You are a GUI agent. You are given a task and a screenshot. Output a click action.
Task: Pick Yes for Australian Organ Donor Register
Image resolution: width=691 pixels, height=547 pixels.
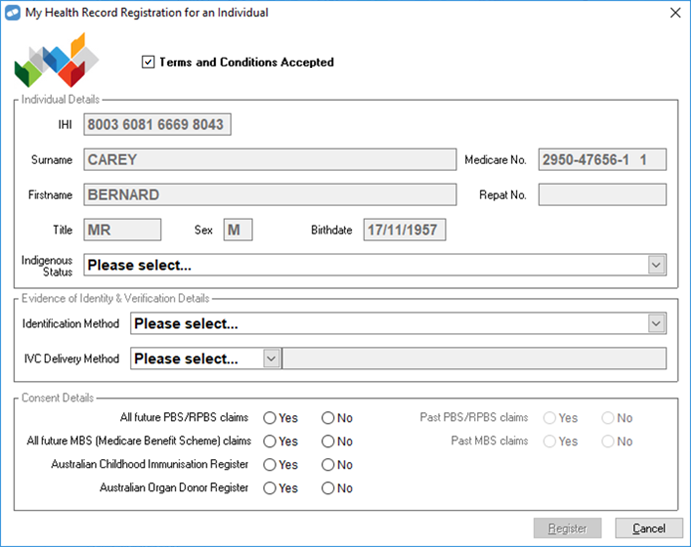[270, 489]
